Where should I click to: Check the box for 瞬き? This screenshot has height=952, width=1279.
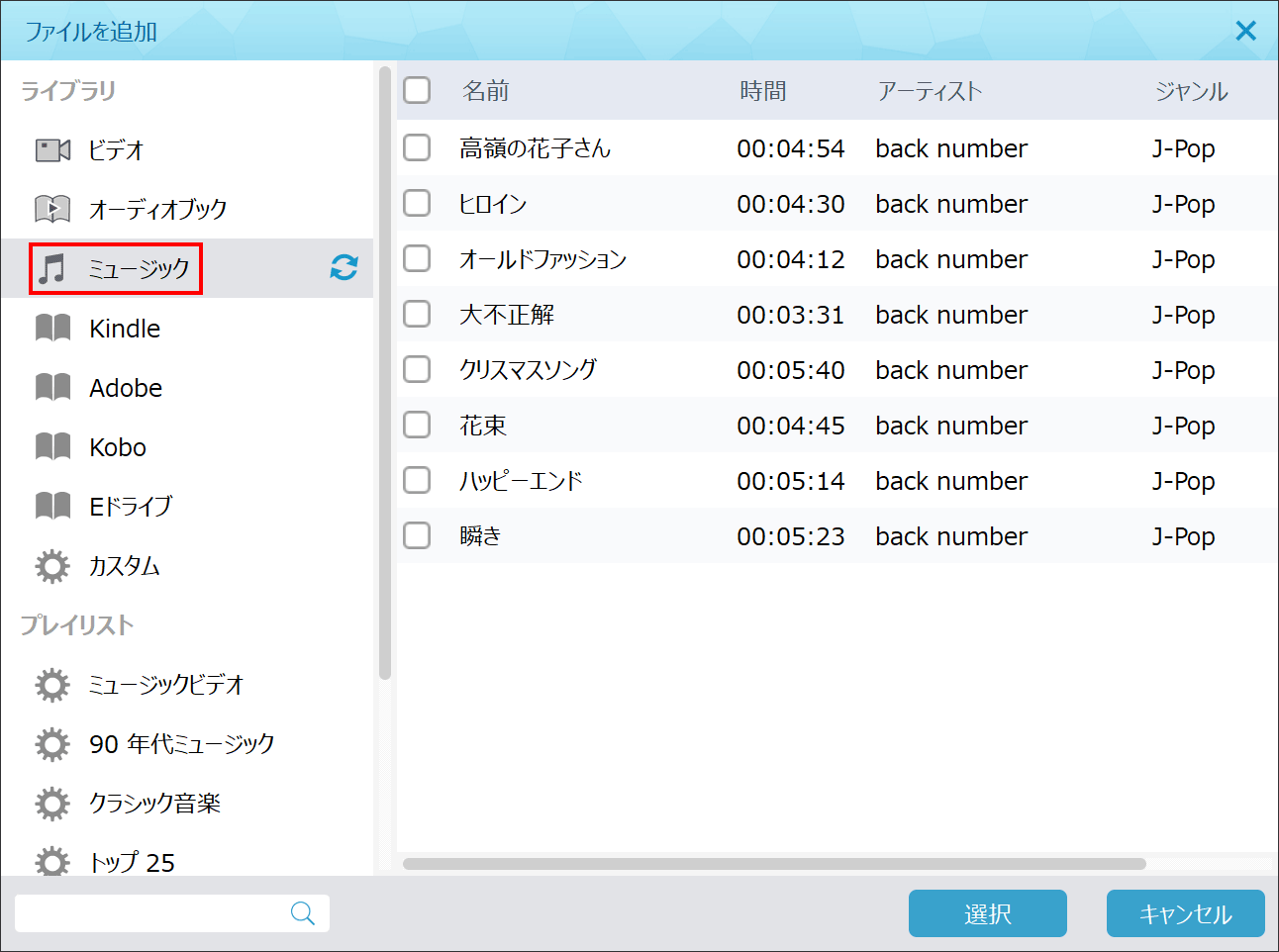pos(417,535)
